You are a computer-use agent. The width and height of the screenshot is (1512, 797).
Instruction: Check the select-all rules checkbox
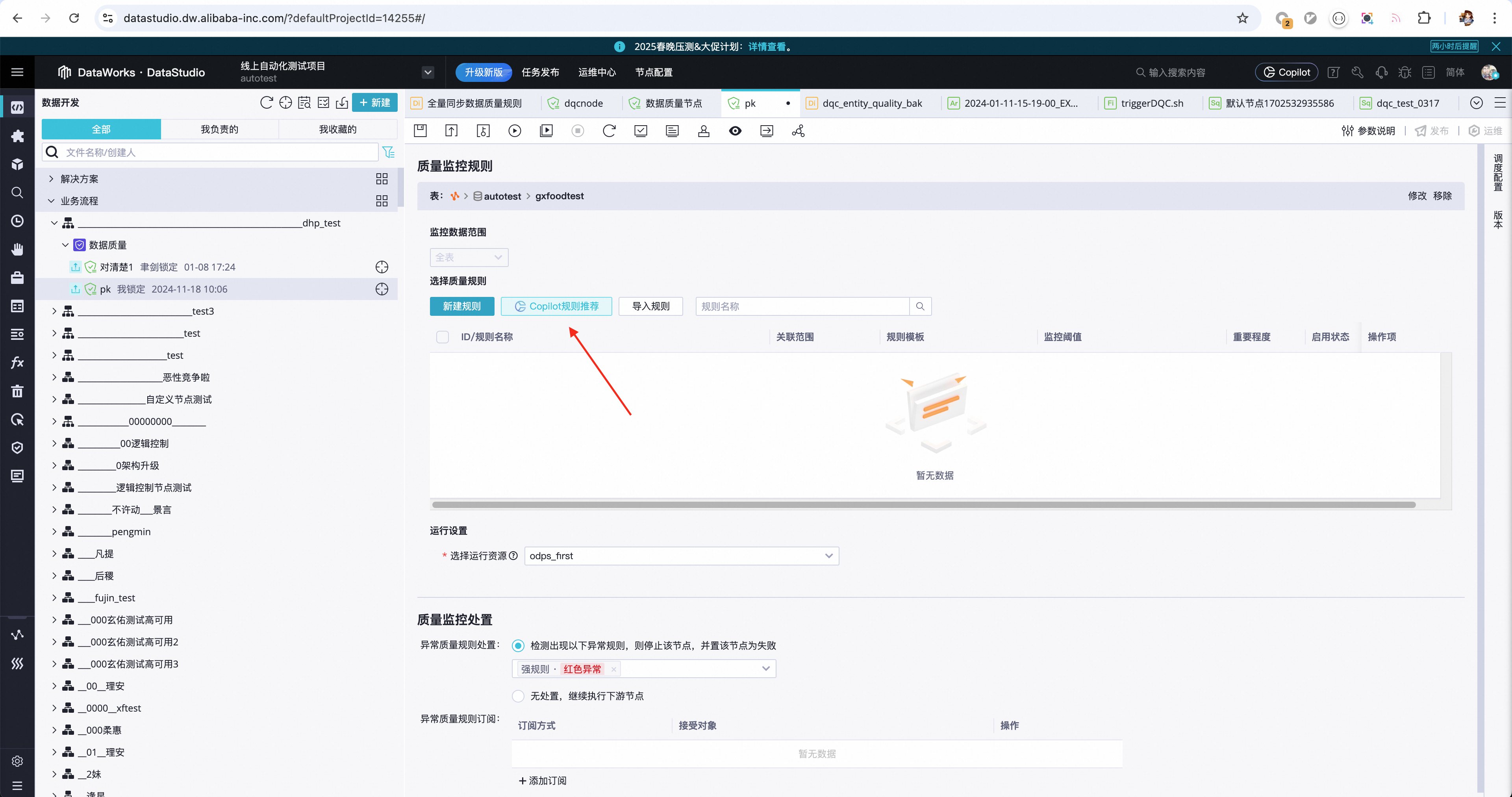[443, 337]
